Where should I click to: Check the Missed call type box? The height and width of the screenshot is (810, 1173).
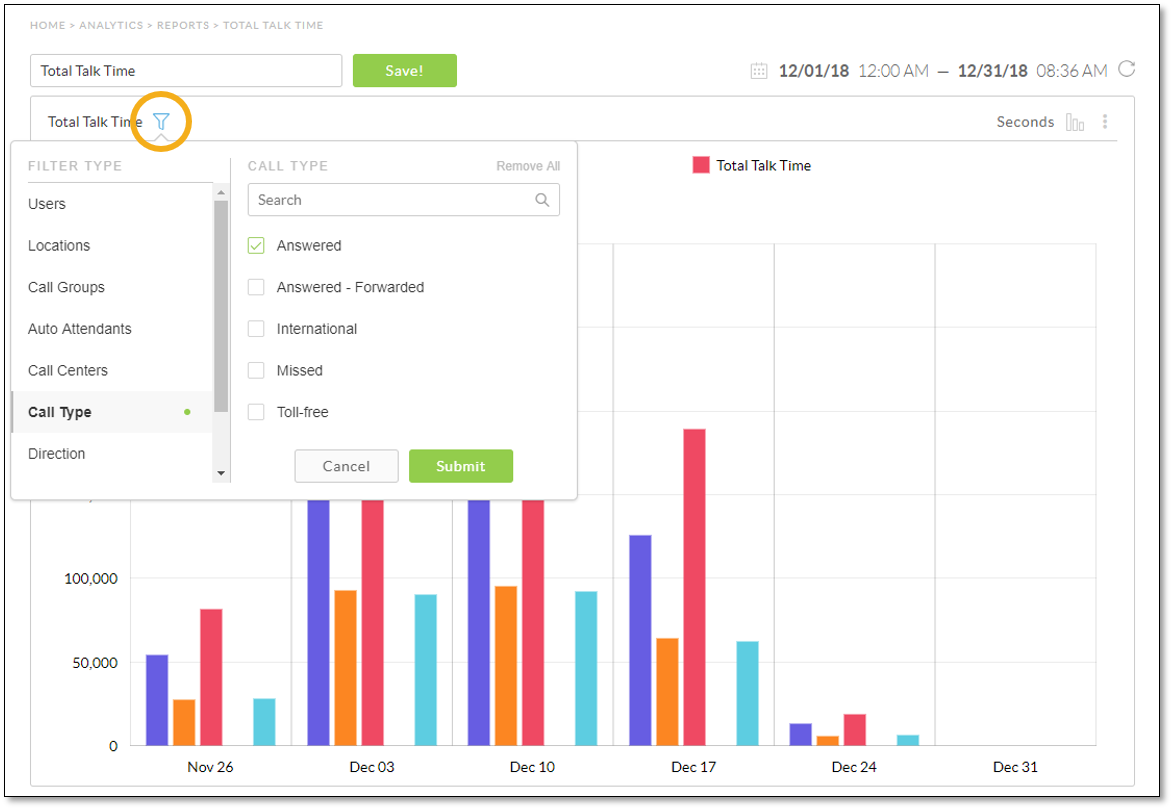pos(256,371)
